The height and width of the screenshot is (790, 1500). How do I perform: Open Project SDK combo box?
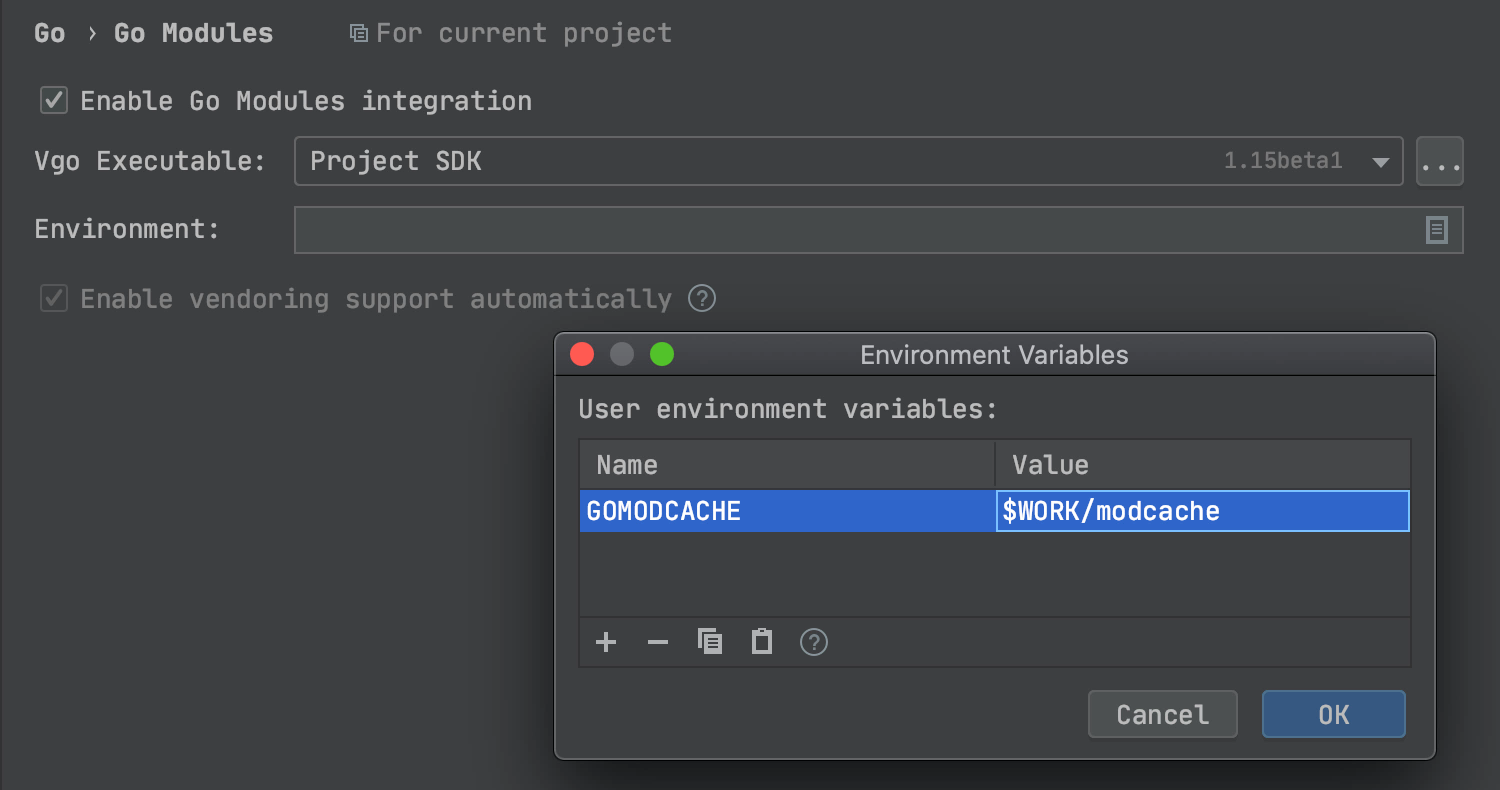point(760,162)
